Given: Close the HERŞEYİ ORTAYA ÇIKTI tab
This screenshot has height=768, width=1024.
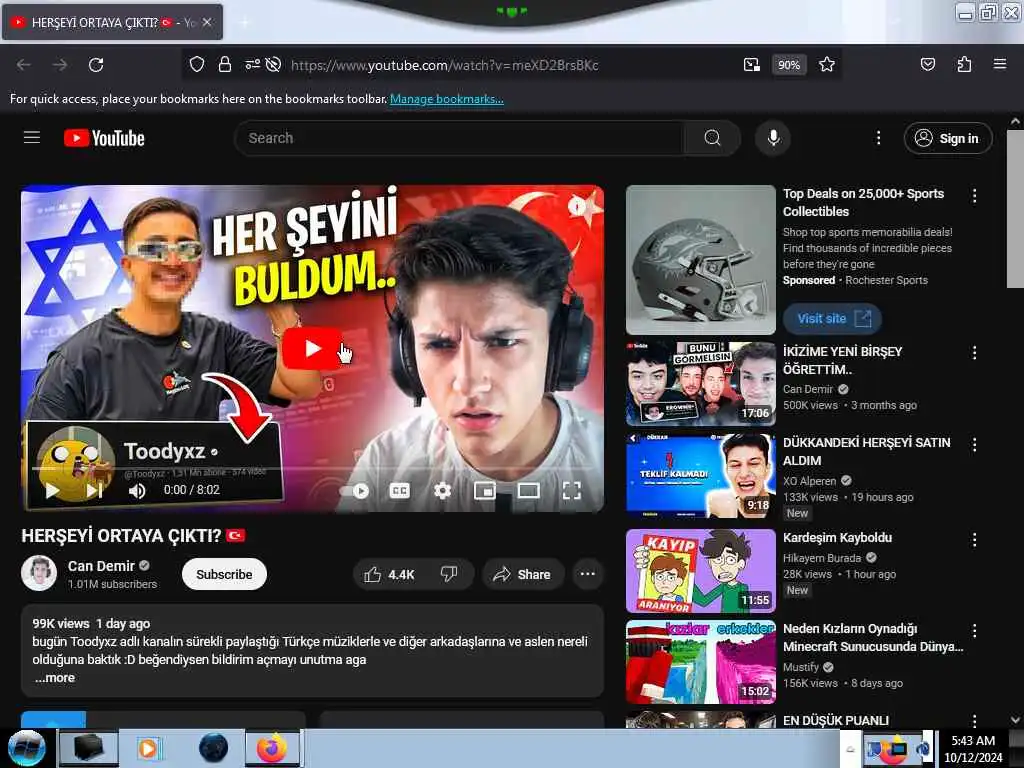Looking at the screenshot, I should pos(206,22).
